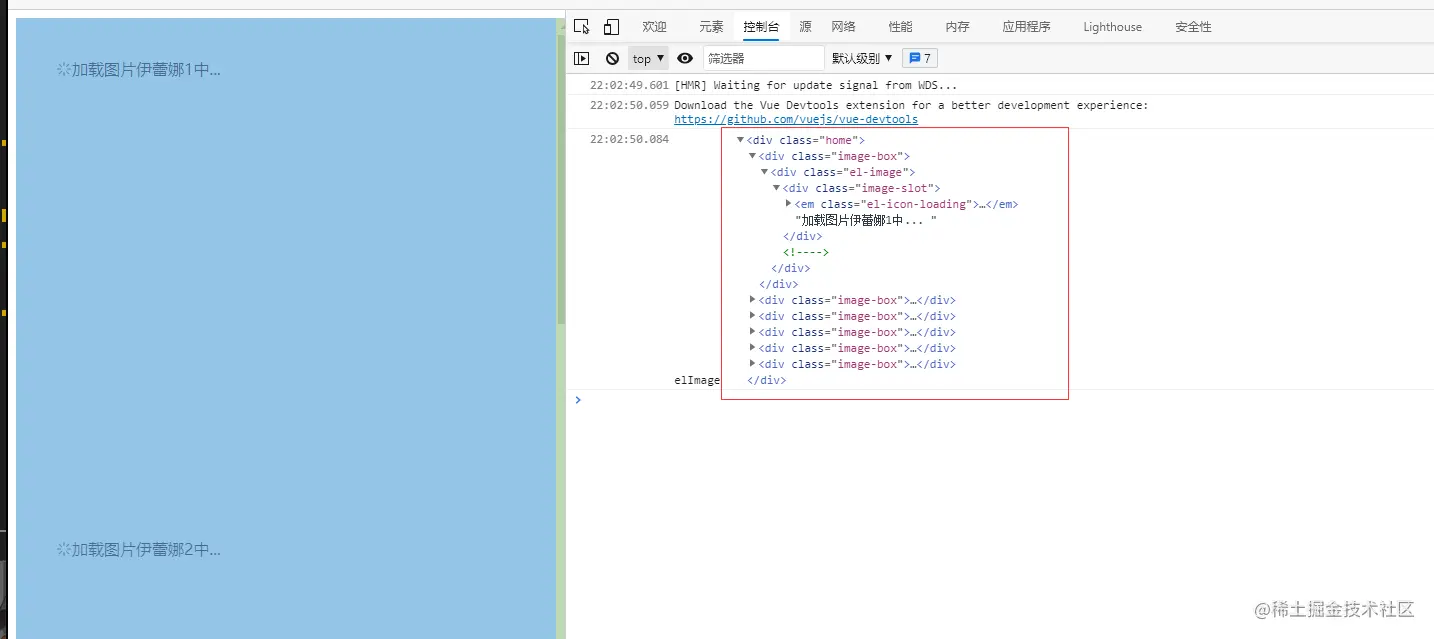
Task: Click the 22:02:49.601 timestamp
Action: pyautogui.click(x=629, y=85)
